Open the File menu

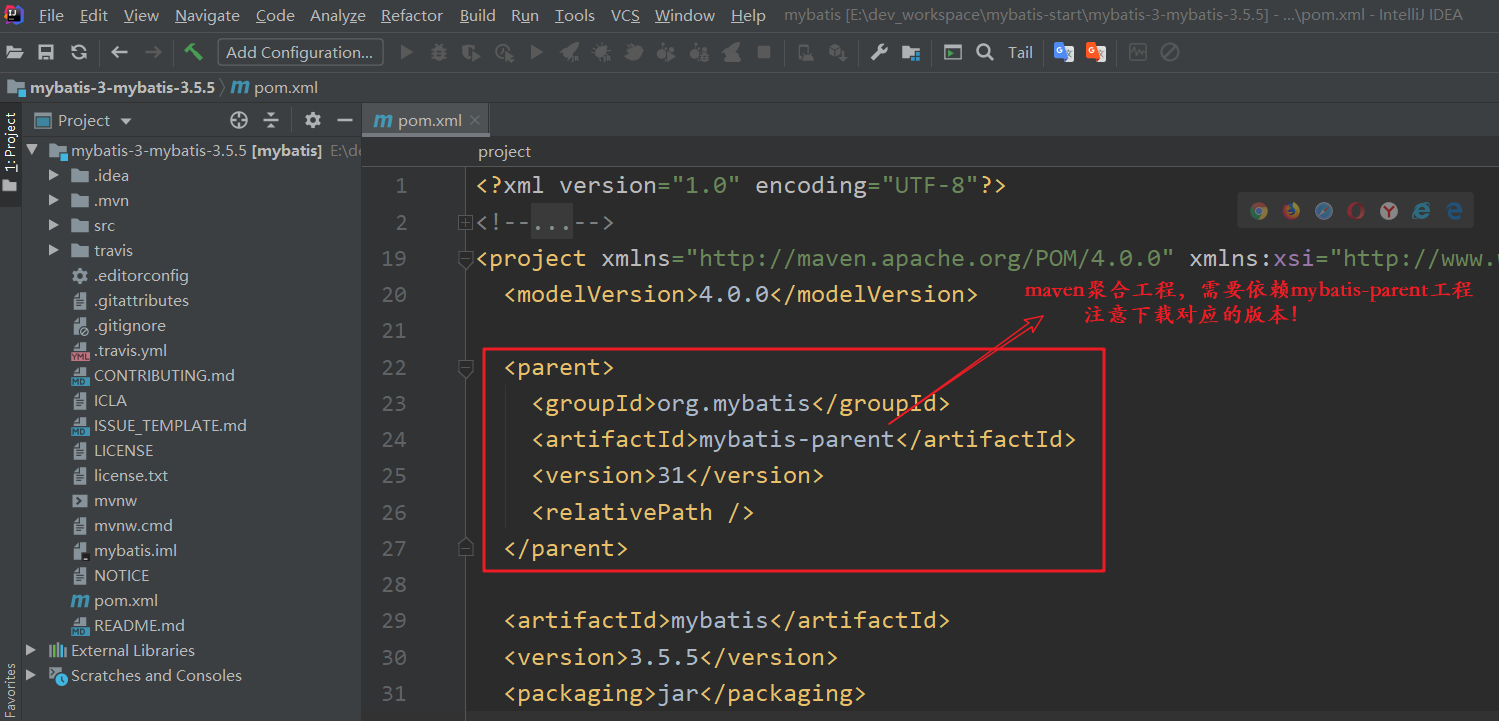(51, 15)
